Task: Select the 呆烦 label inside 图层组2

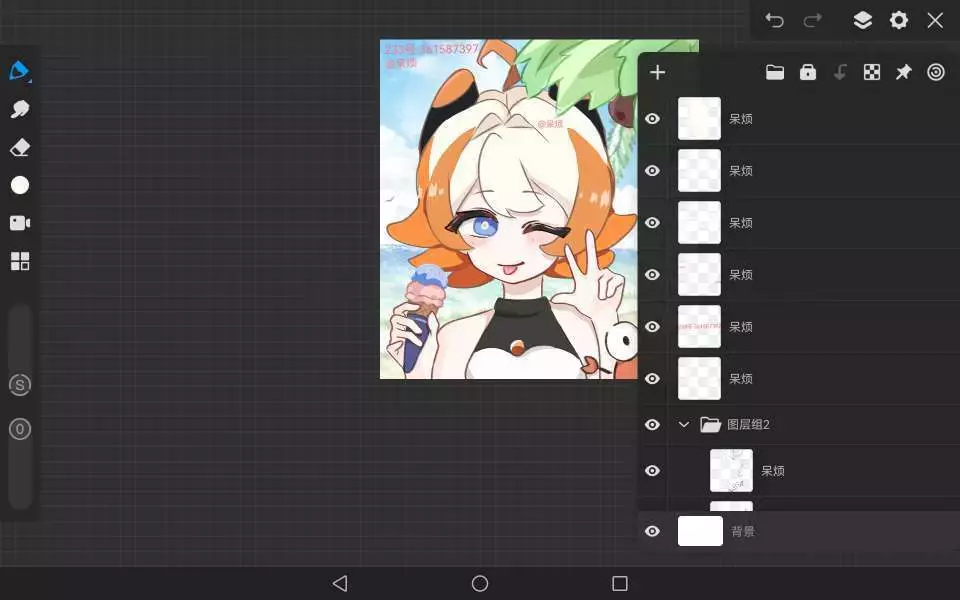Action: coord(773,471)
